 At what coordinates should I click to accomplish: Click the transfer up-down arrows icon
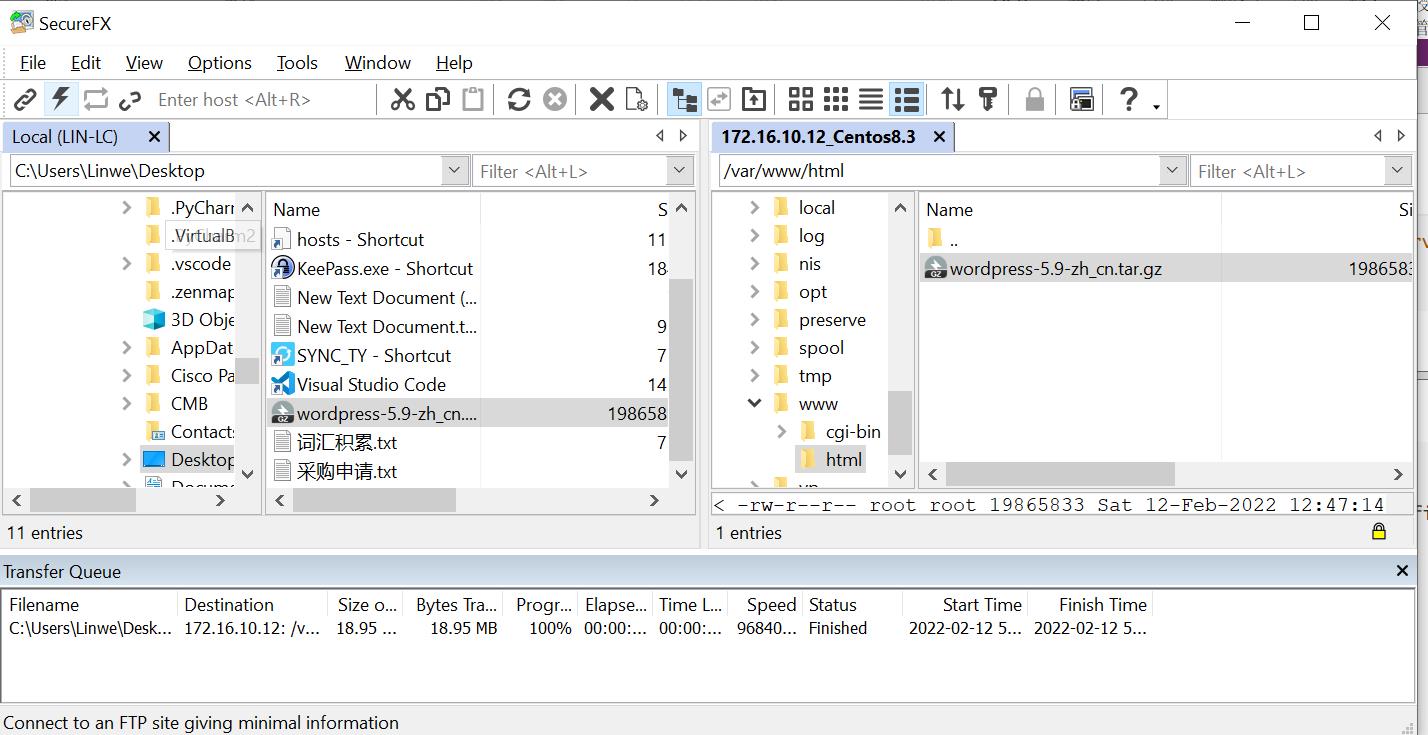953,99
